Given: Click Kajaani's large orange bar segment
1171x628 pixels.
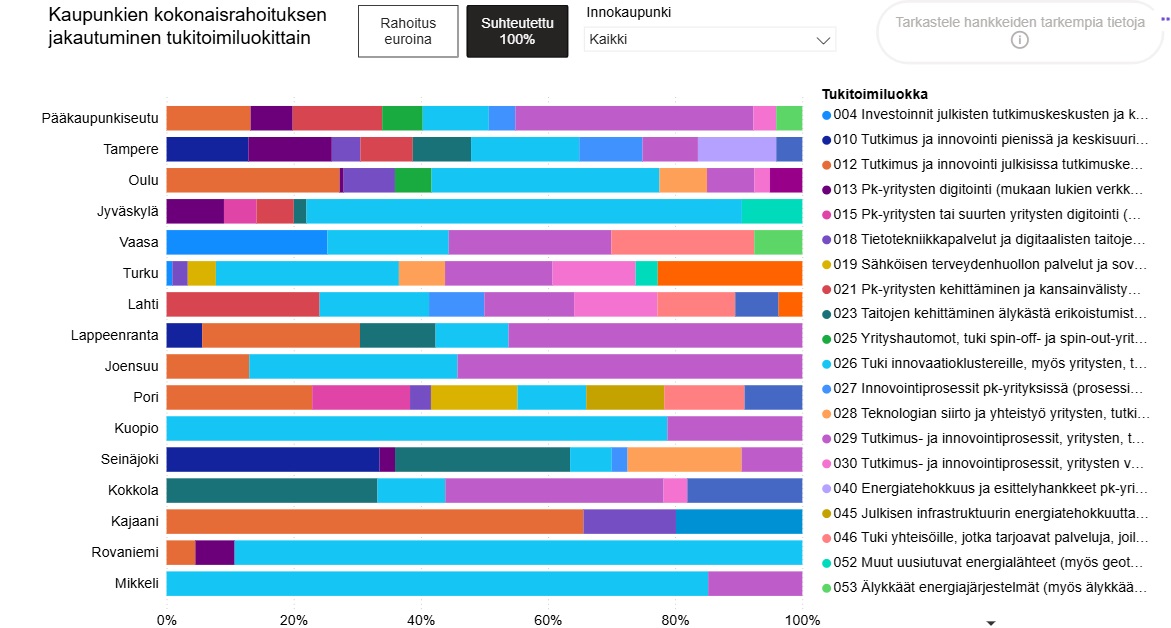Looking at the screenshot, I should click(374, 522).
